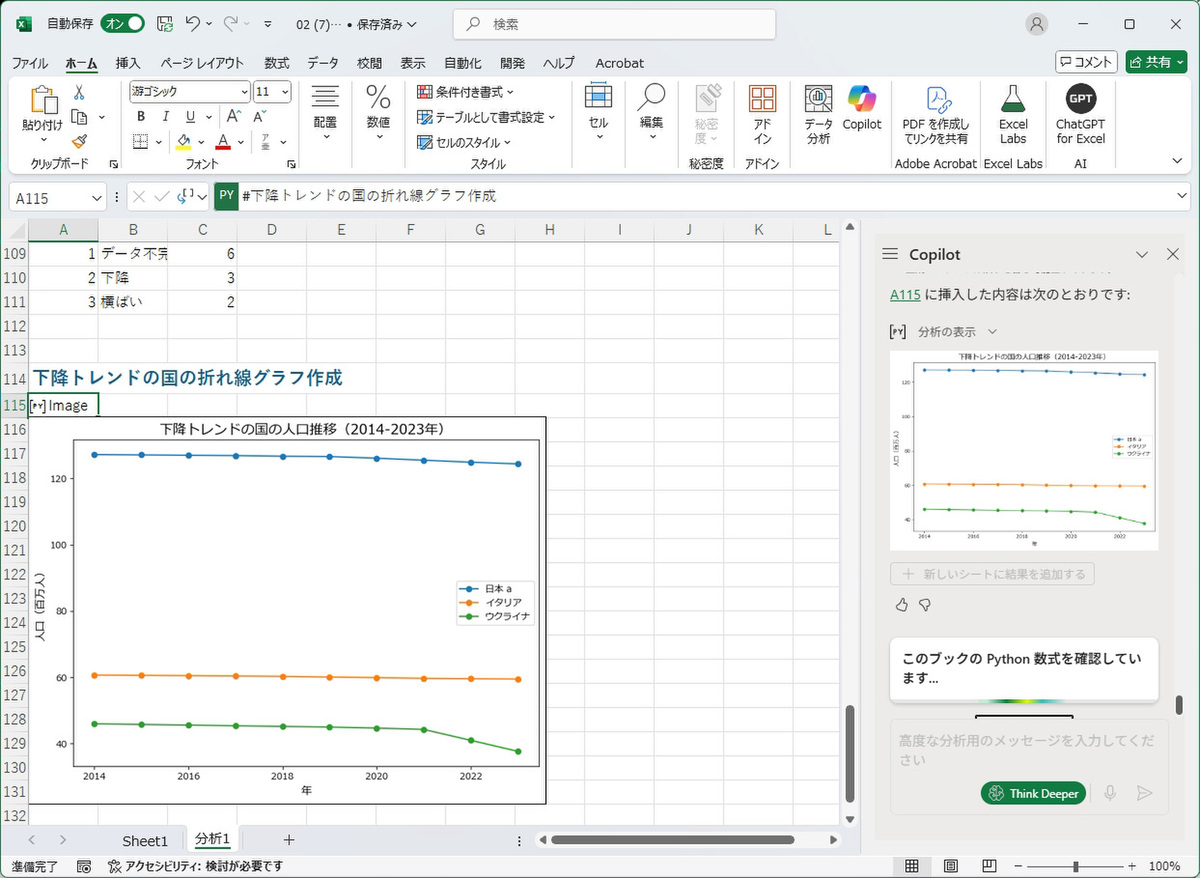1200x878 pixels.
Task: Expand the analysis display dropdown in Copilot
Action: coord(992,331)
